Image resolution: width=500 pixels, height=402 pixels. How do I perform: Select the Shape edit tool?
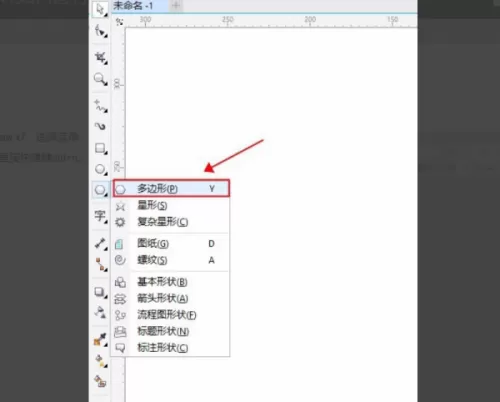tap(100, 31)
